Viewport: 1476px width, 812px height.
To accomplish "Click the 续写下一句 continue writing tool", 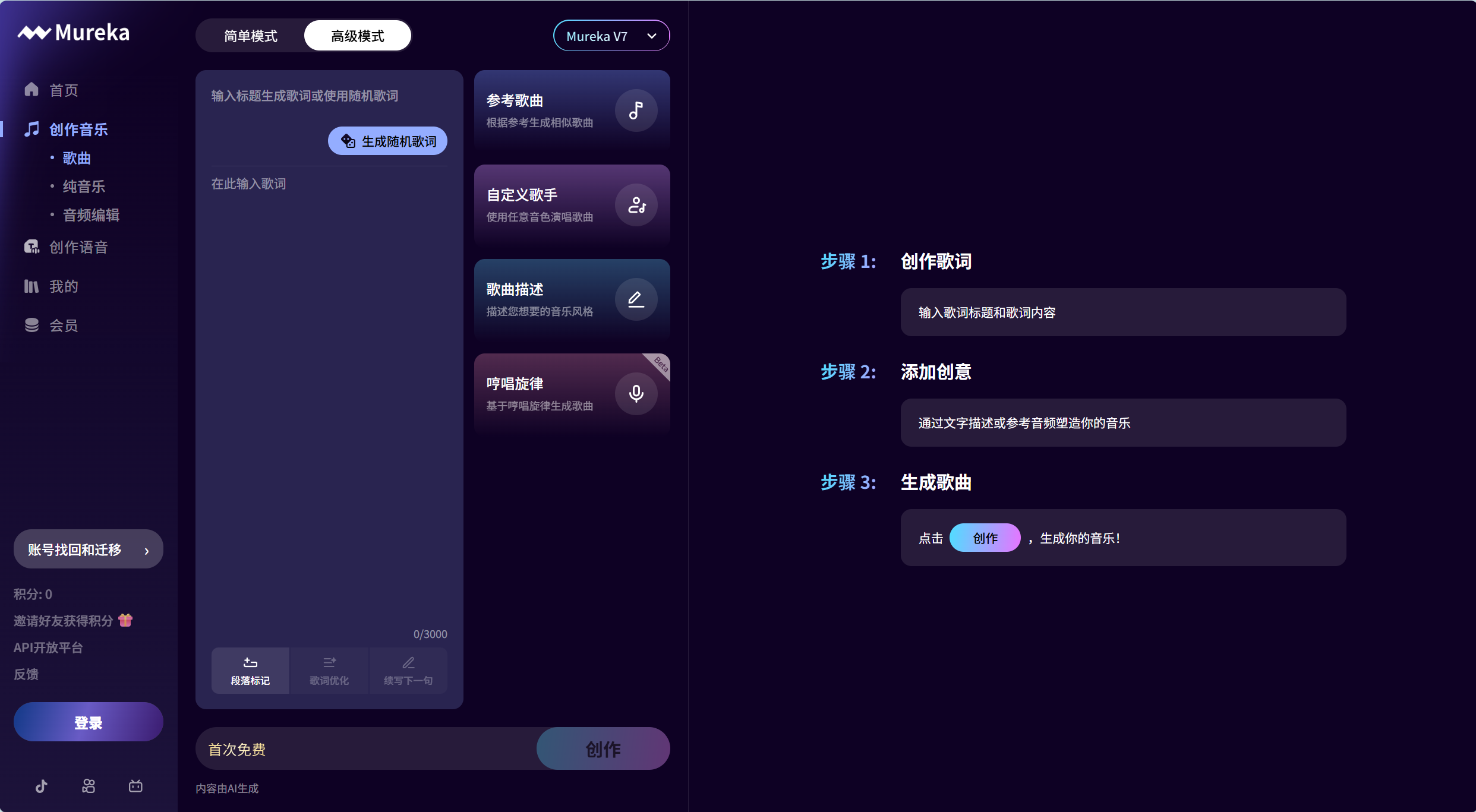I will click(408, 671).
